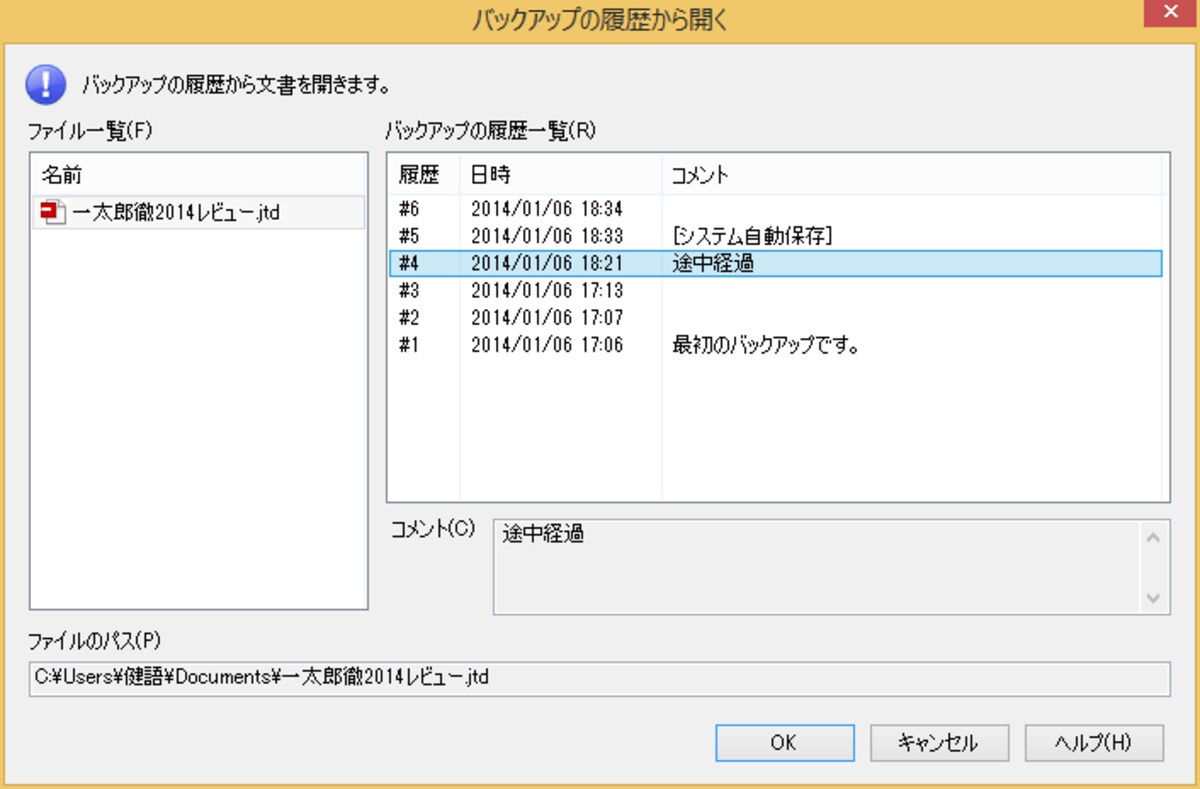This screenshot has height=789, width=1200.
Task: Click comment box scroll up arrow
Action: pyautogui.click(x=1153, y=537)
